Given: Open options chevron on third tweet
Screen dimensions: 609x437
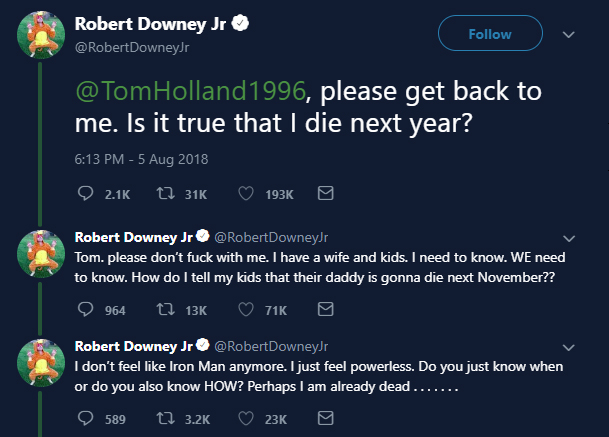Looking at the screenshot, I should pos(569,347).
